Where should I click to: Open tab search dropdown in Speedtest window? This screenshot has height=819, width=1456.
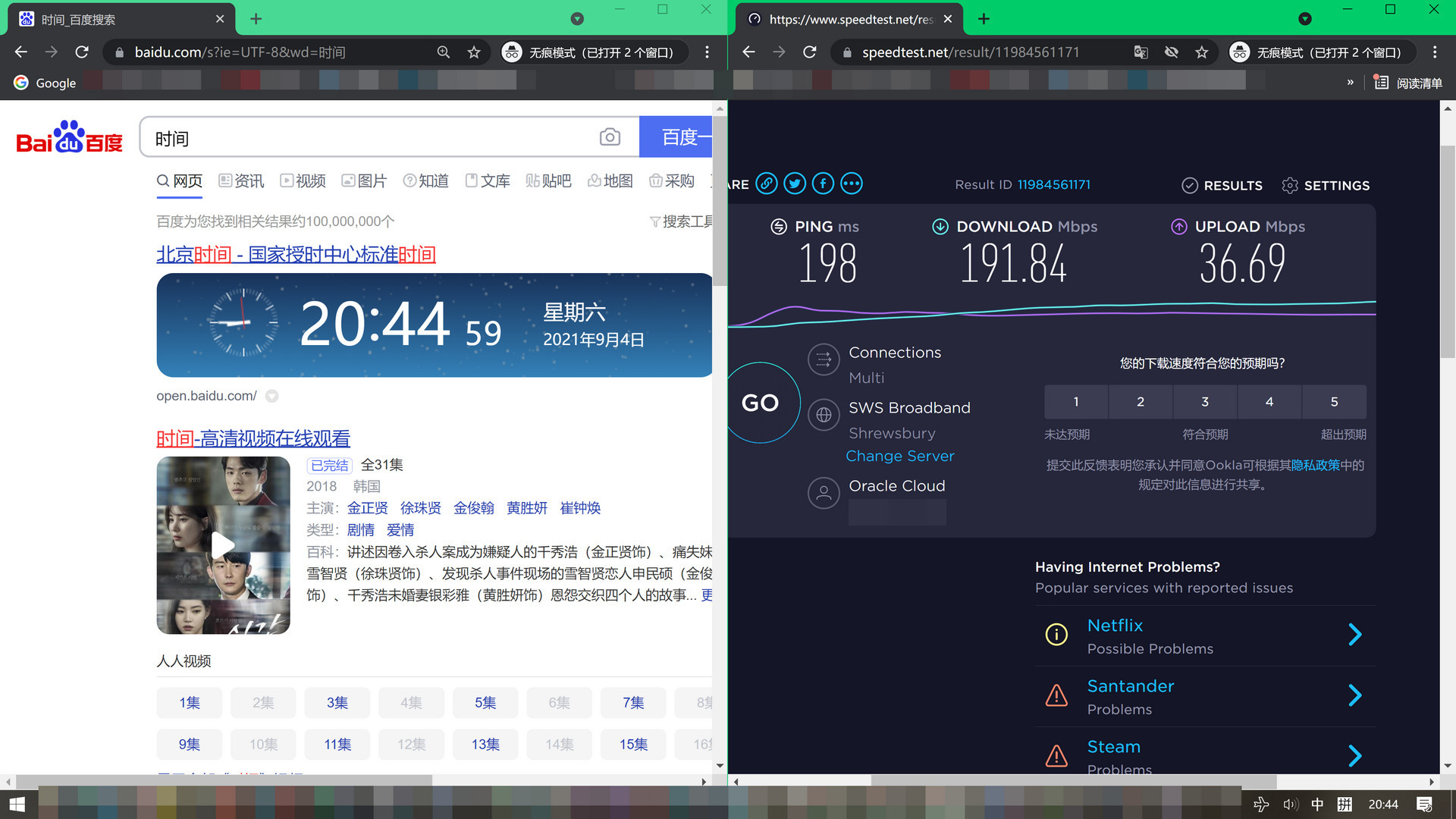[x=1304, y=19]
